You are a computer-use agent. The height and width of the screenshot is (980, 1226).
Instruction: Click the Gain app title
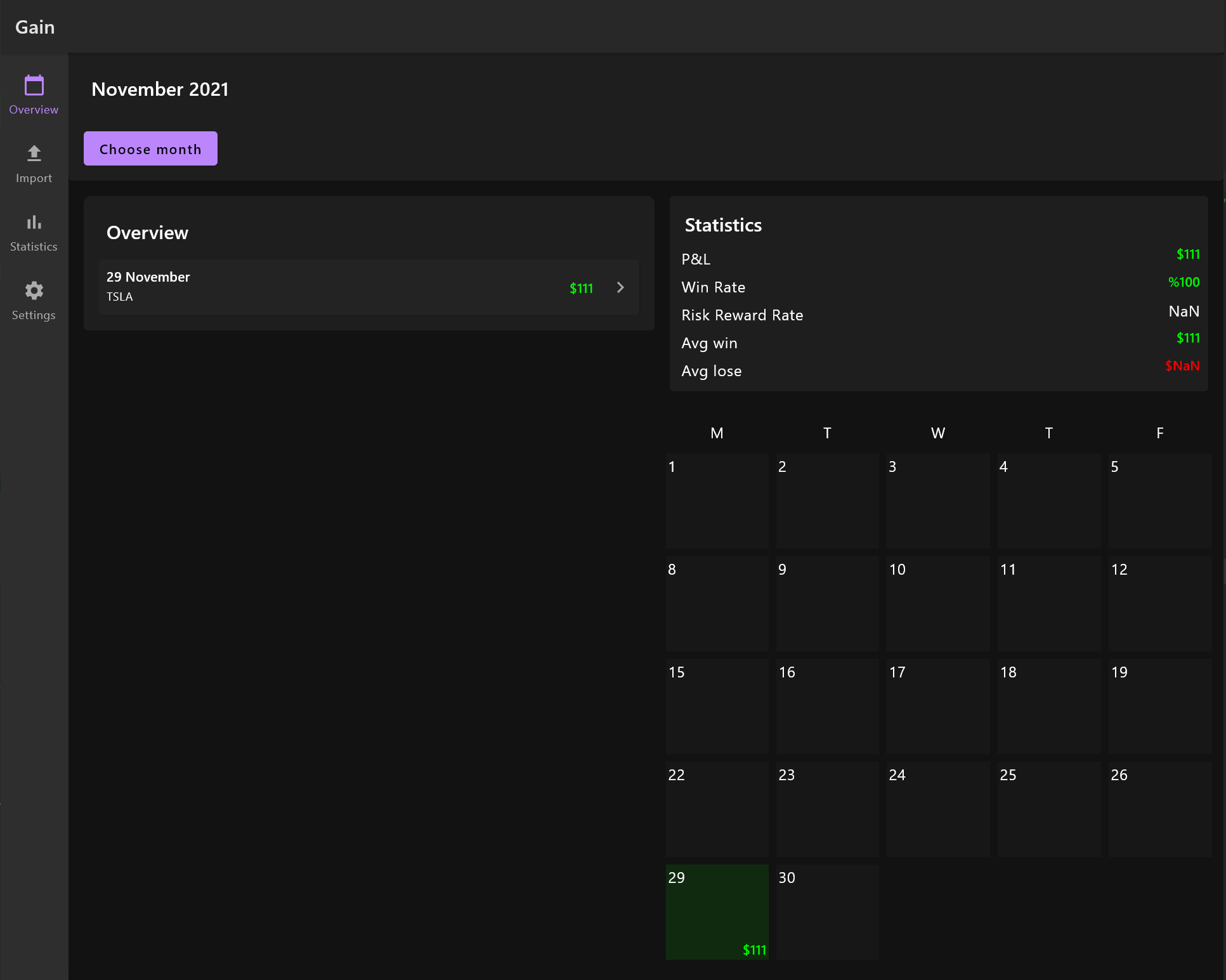coord(35,27)
